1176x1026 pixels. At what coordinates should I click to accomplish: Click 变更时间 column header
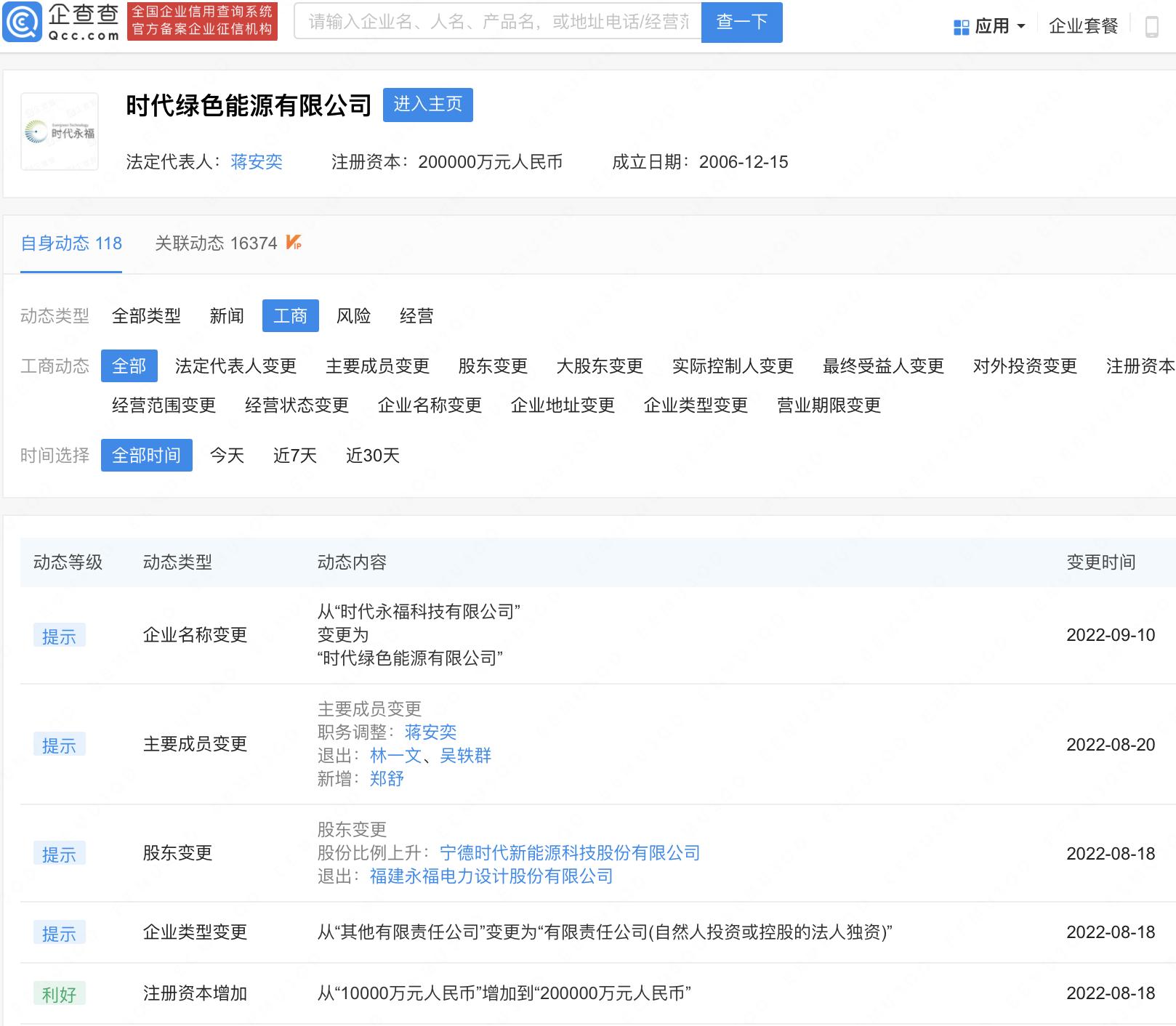click(1100, 562)
